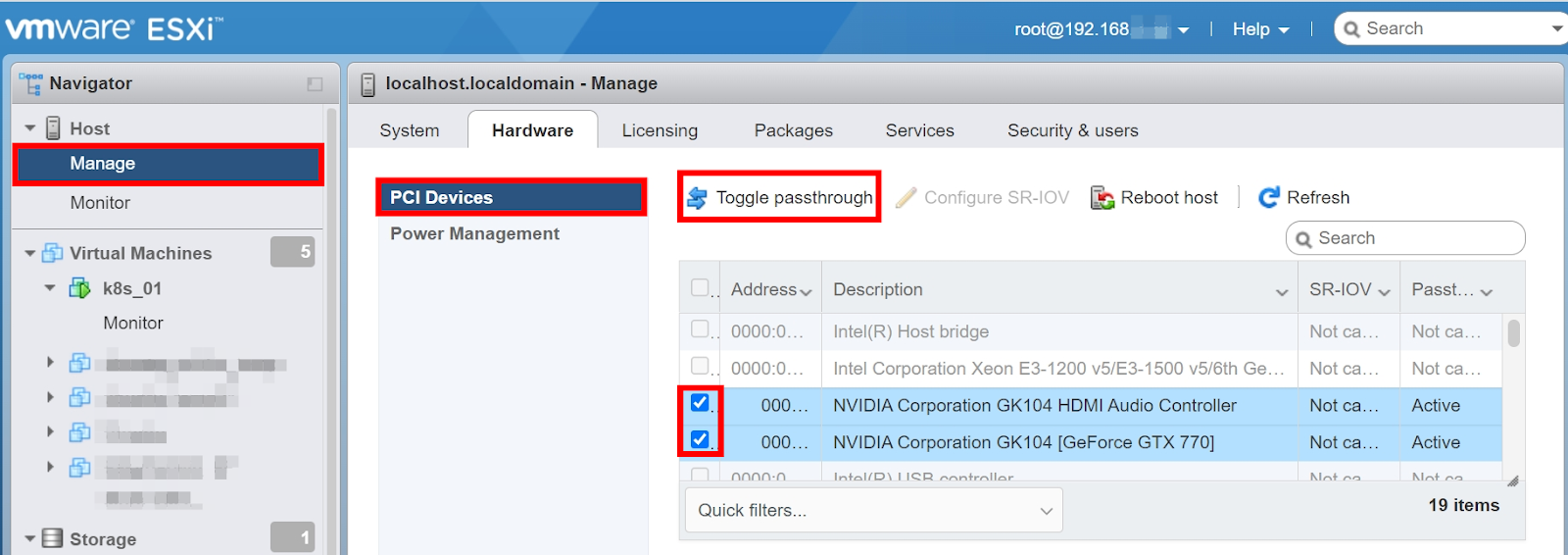Viewport: 1568px width, 555px height.
Task: Click the Reboot host icon
Action: [1102, 198]
